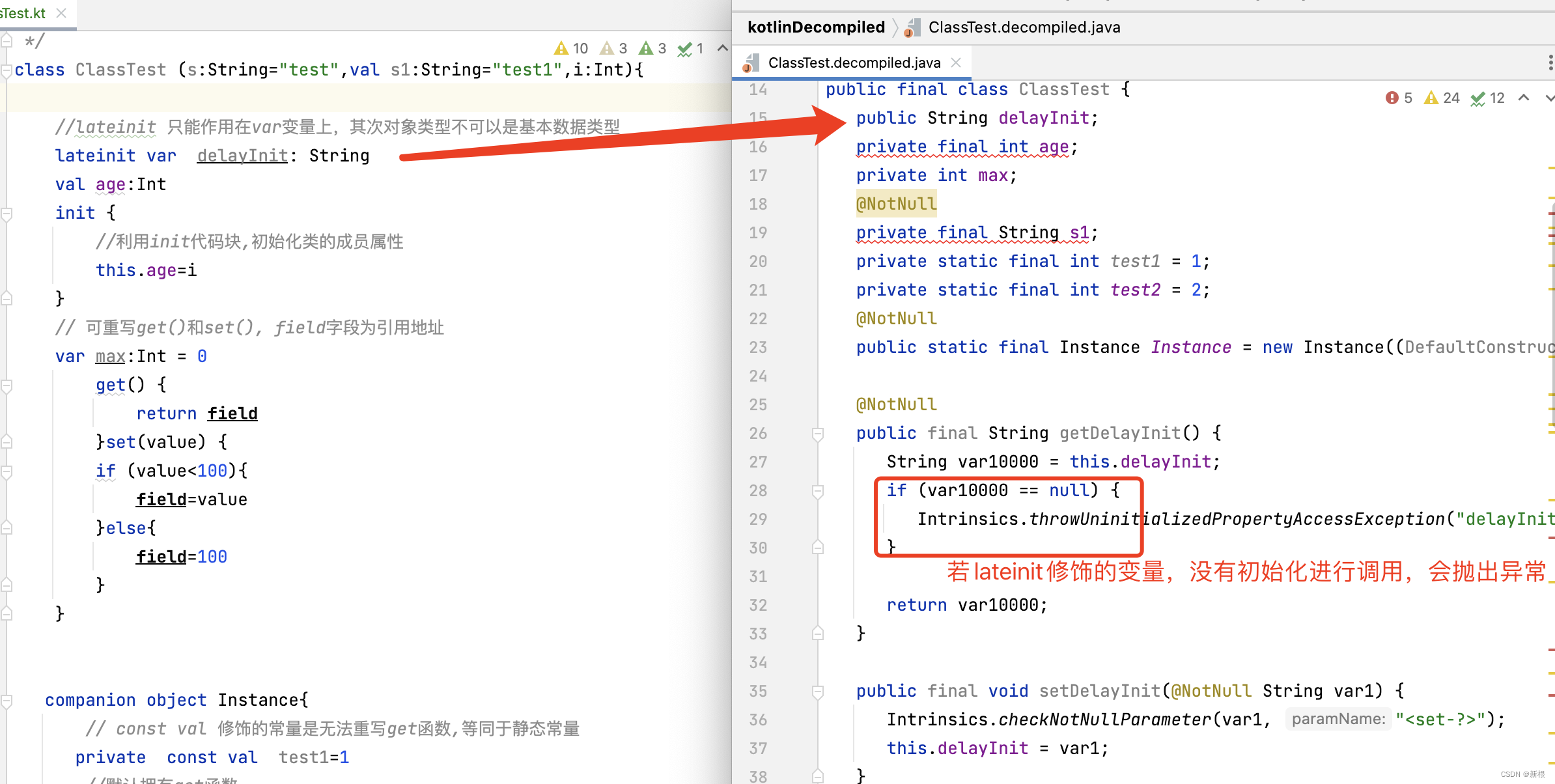Click 'this.delayInit = var1;' statement
This screenshot has height=784, width=1555.
[x=998, y=748]
